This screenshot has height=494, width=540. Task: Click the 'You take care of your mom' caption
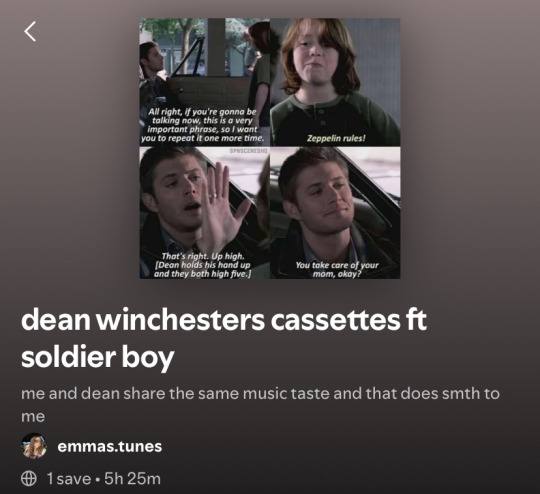point(337,269)
